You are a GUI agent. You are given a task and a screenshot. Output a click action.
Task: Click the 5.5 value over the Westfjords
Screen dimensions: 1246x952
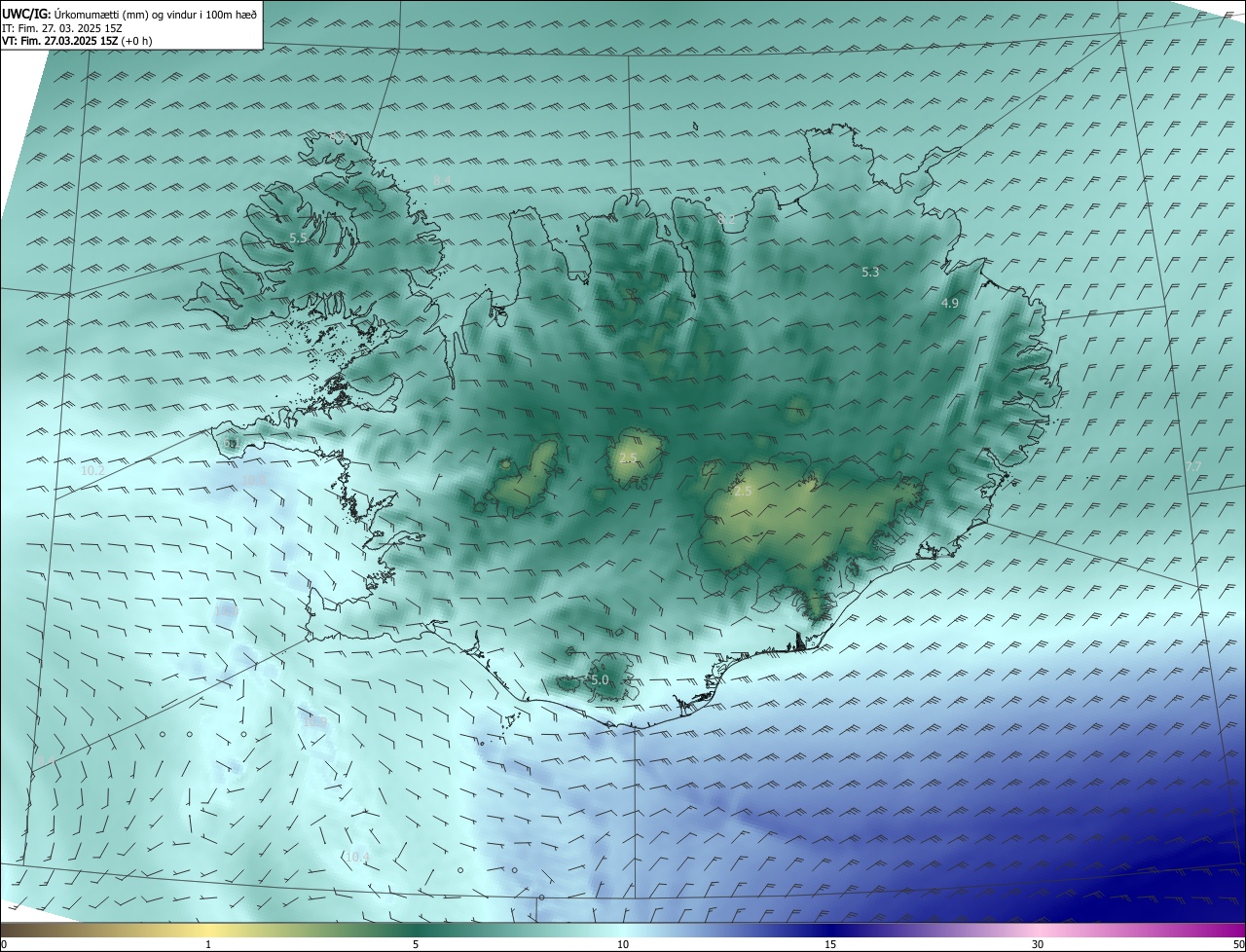[299, 238]
